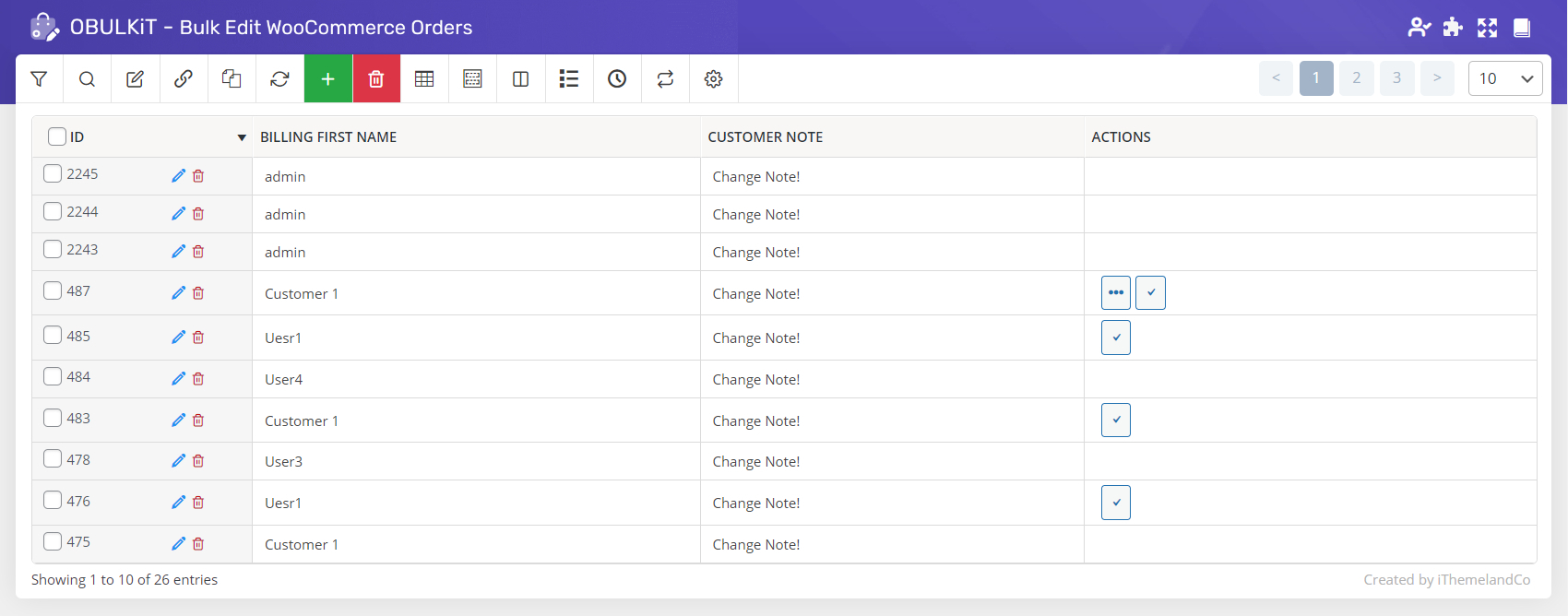Click the red trash delete button

coord(376,79)
